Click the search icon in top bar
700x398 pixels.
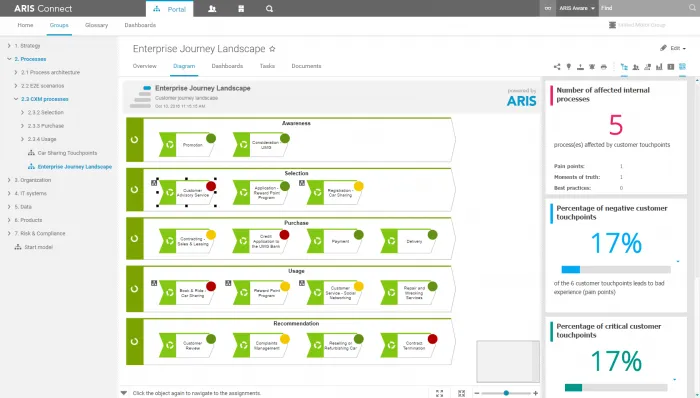(269, 8)
